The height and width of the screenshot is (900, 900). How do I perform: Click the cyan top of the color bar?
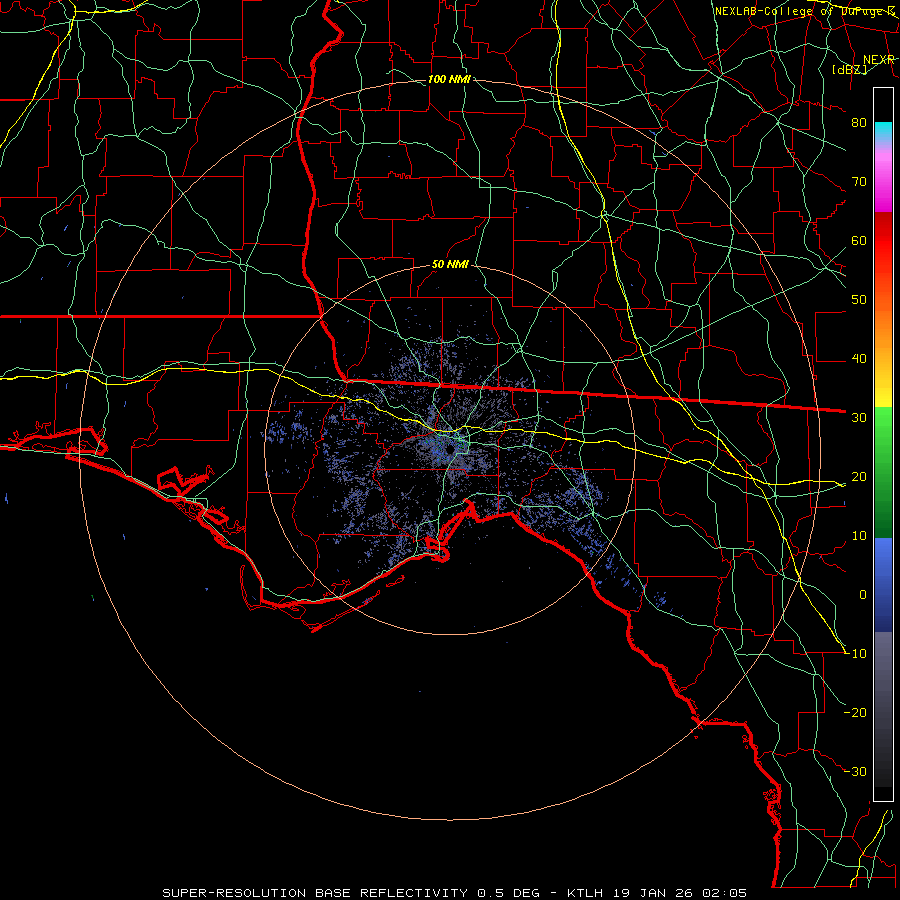tap(883, 130)
